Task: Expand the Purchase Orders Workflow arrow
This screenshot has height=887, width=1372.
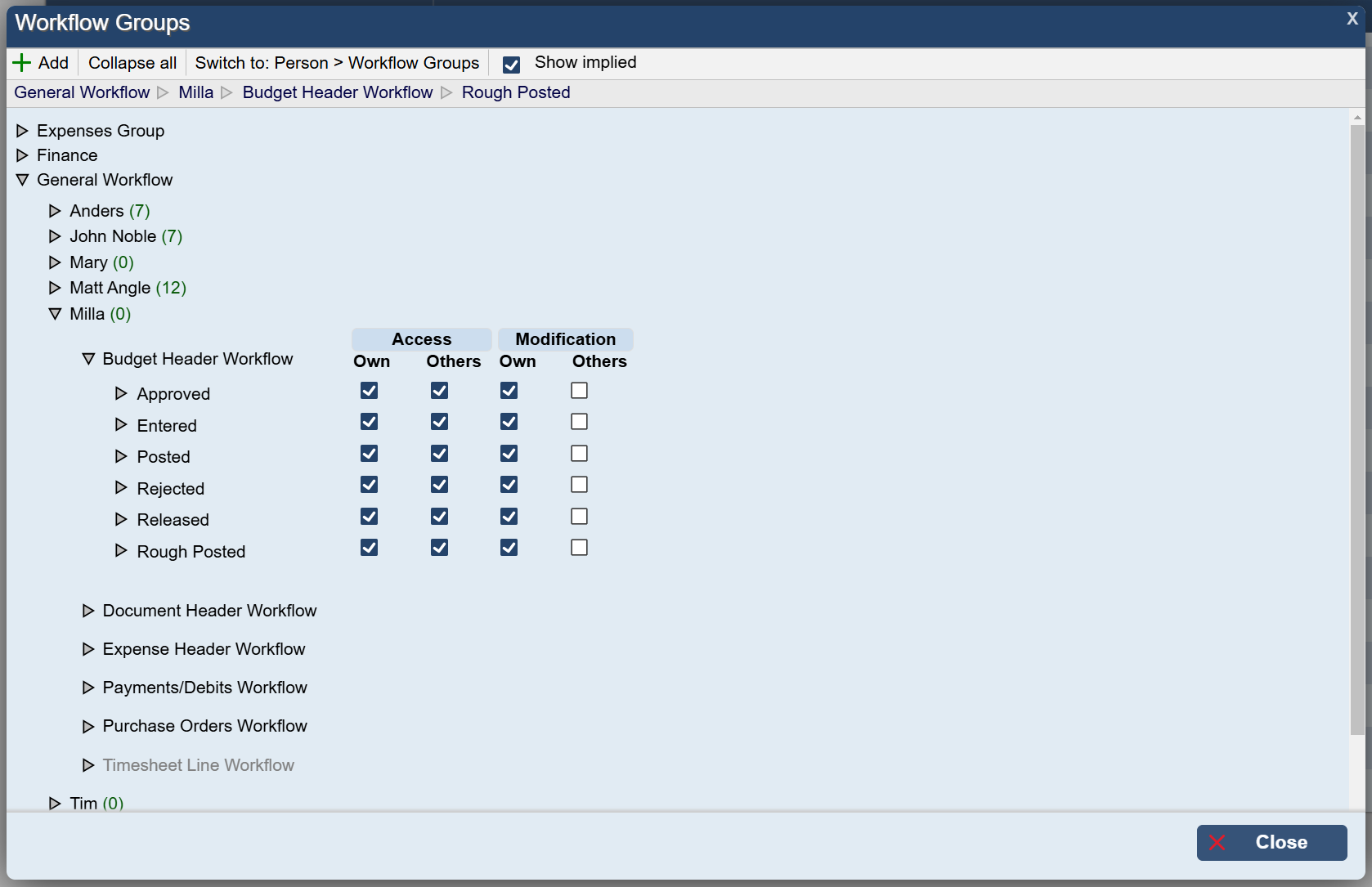Action: [88, 726]
